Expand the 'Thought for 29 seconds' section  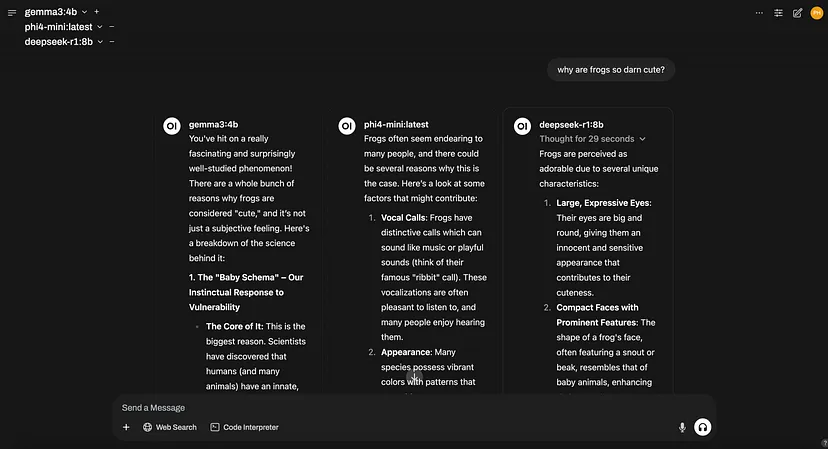pyautogui.click(x=592, y=139)
